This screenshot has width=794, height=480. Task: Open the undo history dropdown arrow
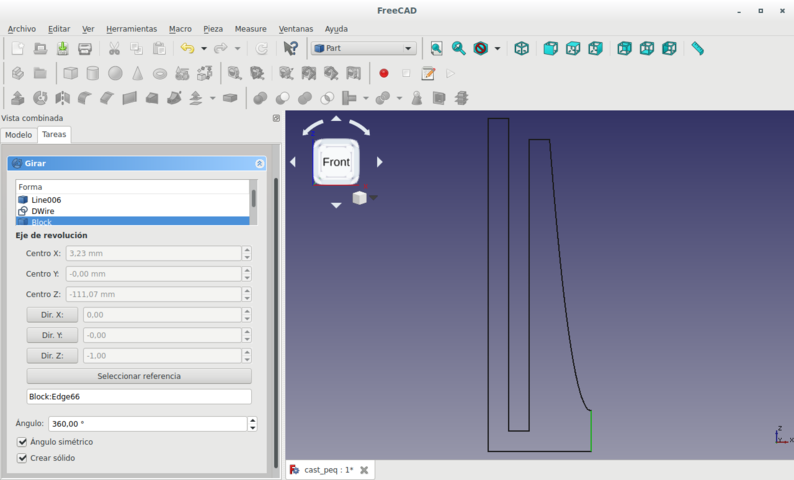point(204,48)
